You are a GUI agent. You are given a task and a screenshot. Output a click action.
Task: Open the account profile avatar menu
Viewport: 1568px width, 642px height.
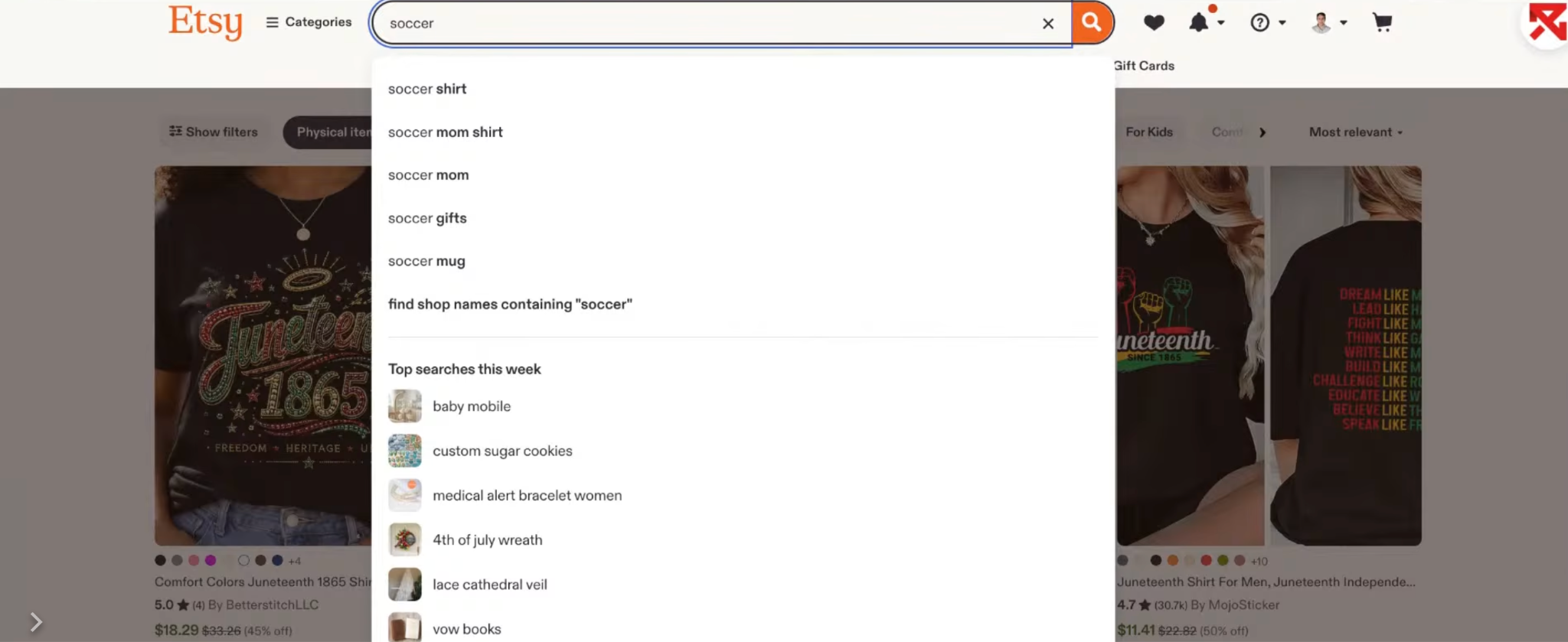click(x=1328, y=22)
